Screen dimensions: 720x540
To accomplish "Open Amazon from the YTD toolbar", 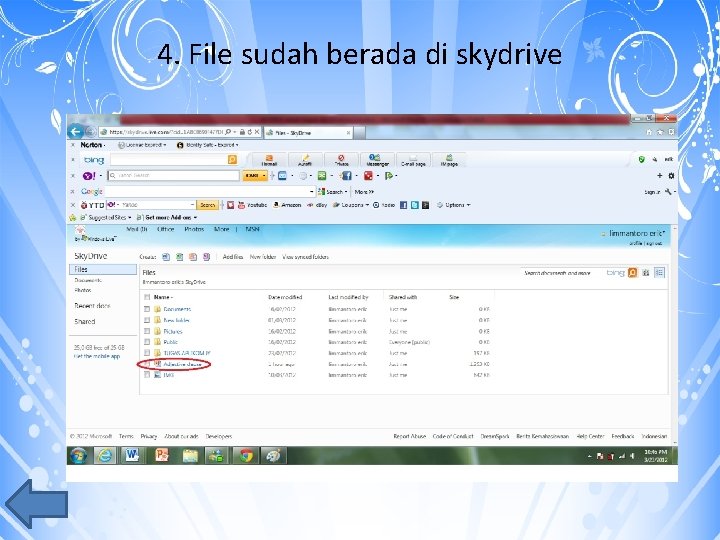I will pos(287,205).
